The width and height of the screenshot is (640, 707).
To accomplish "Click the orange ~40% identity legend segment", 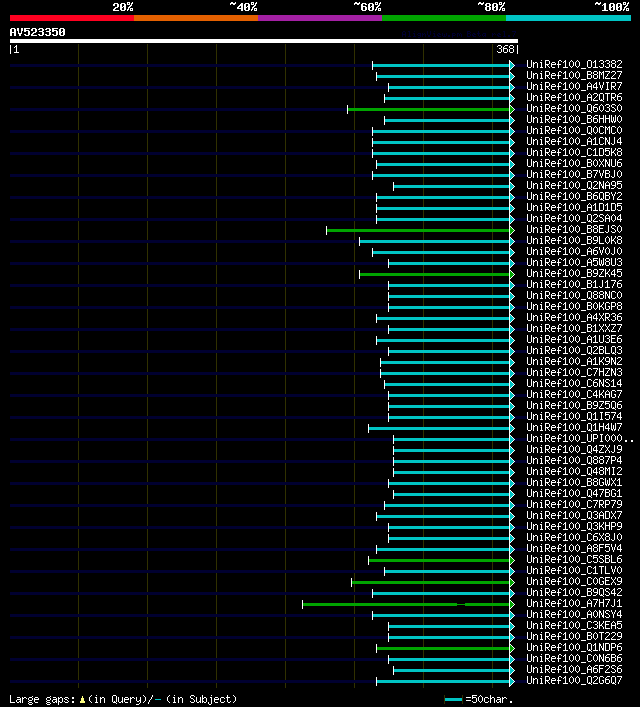I will click(196, 18).
